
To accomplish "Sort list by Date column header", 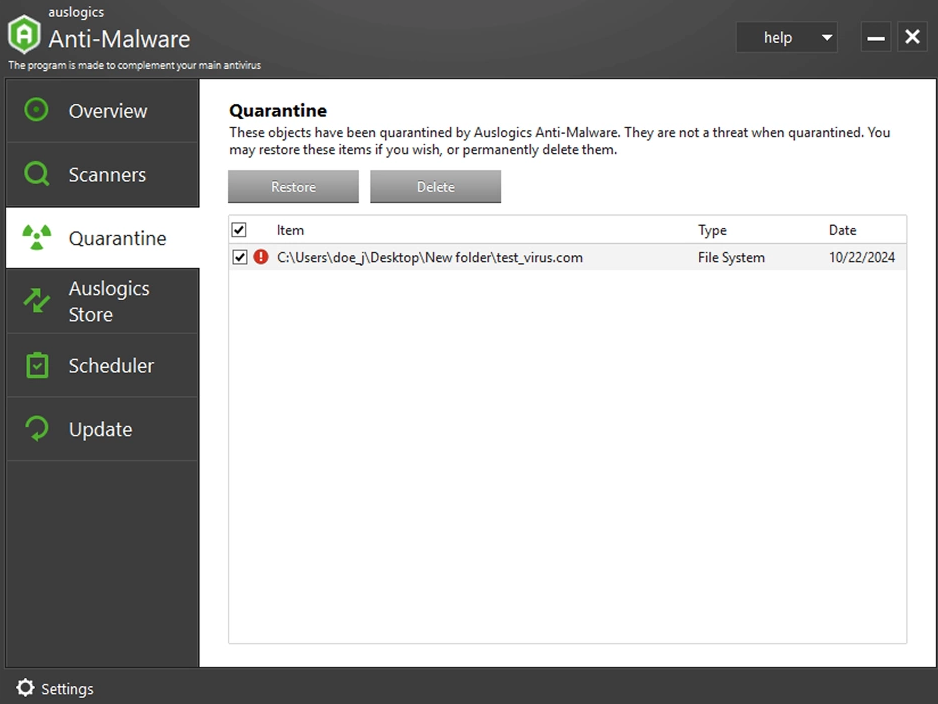I will (x=842, y=230).
